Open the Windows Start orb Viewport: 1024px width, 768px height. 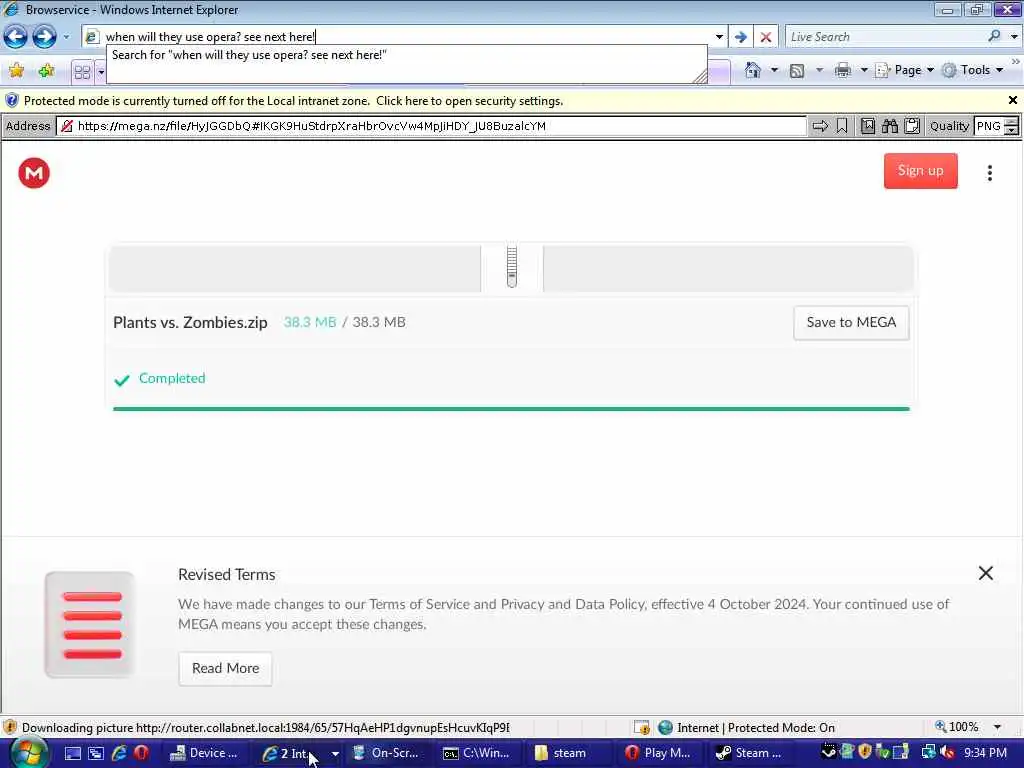29,754
